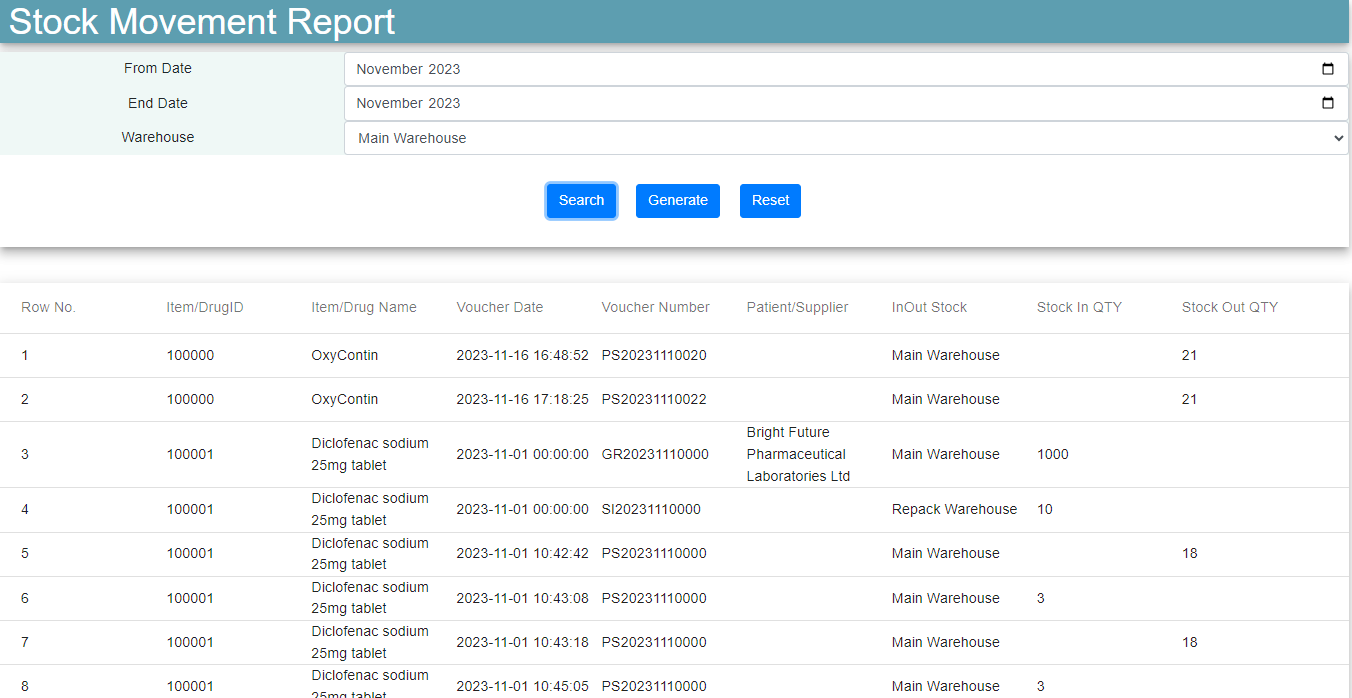The image size is (1352, 698).
Task: Click the Reset button
Action: tap(770, 200)
